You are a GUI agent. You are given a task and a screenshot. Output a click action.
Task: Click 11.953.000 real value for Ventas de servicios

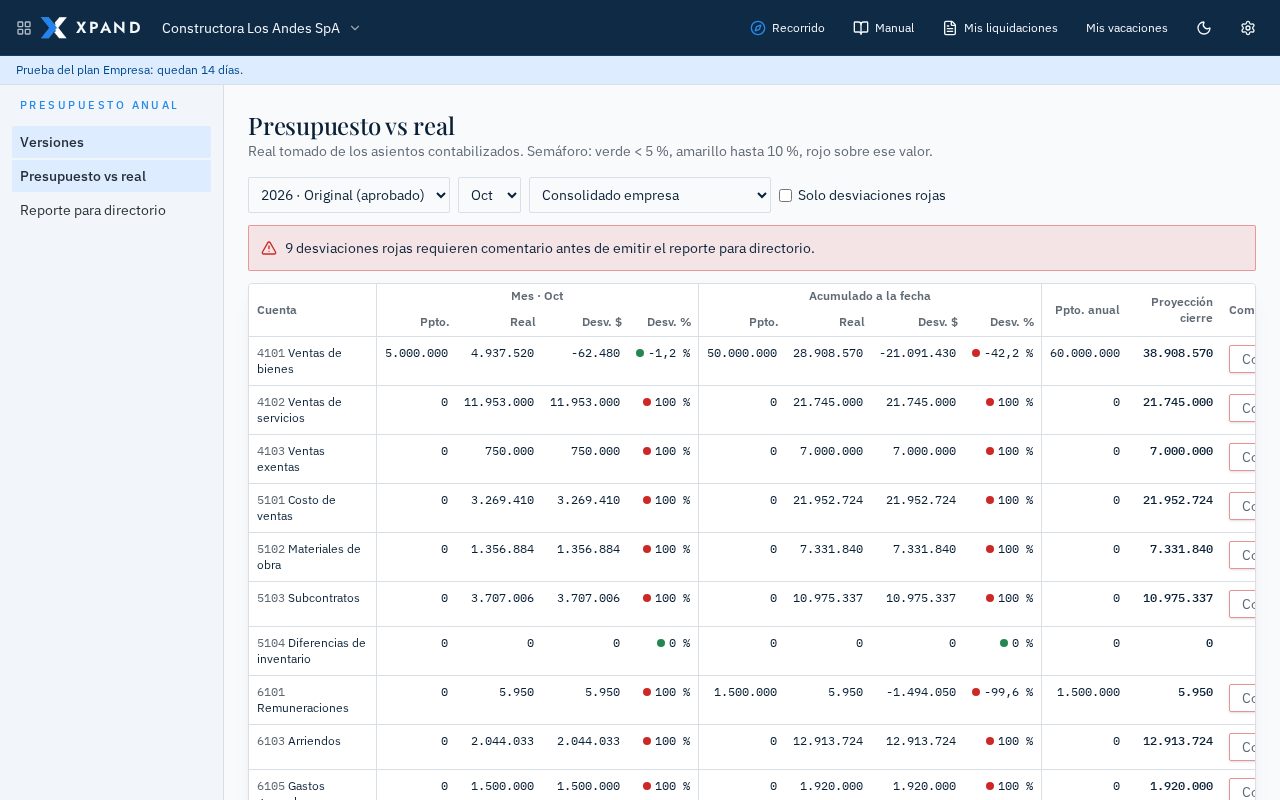pyautogui.click(x=499, y=402)
